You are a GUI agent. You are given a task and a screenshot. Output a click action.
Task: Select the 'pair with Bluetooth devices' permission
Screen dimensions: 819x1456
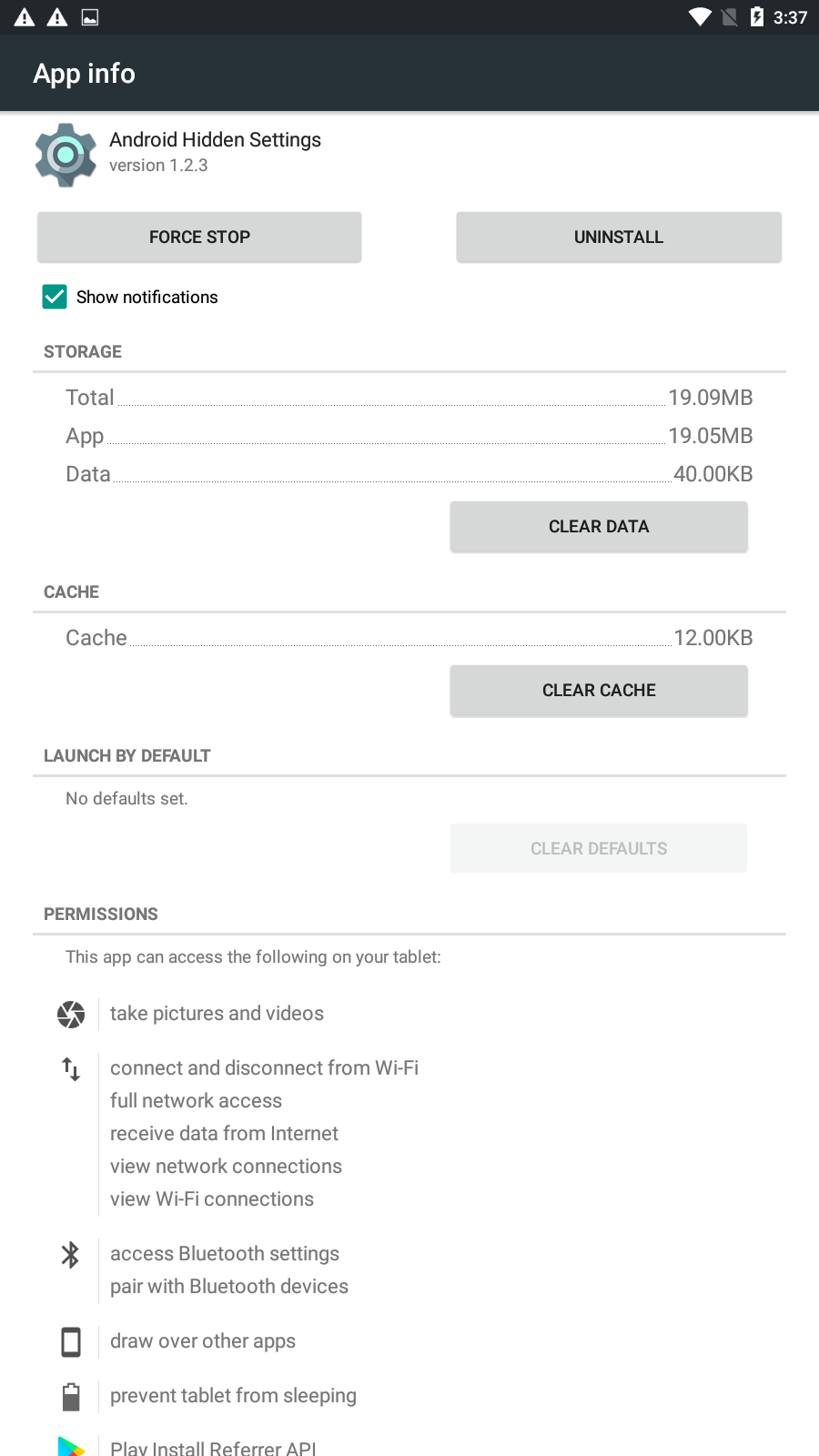pyautogui.click(x=229, y=1287)
